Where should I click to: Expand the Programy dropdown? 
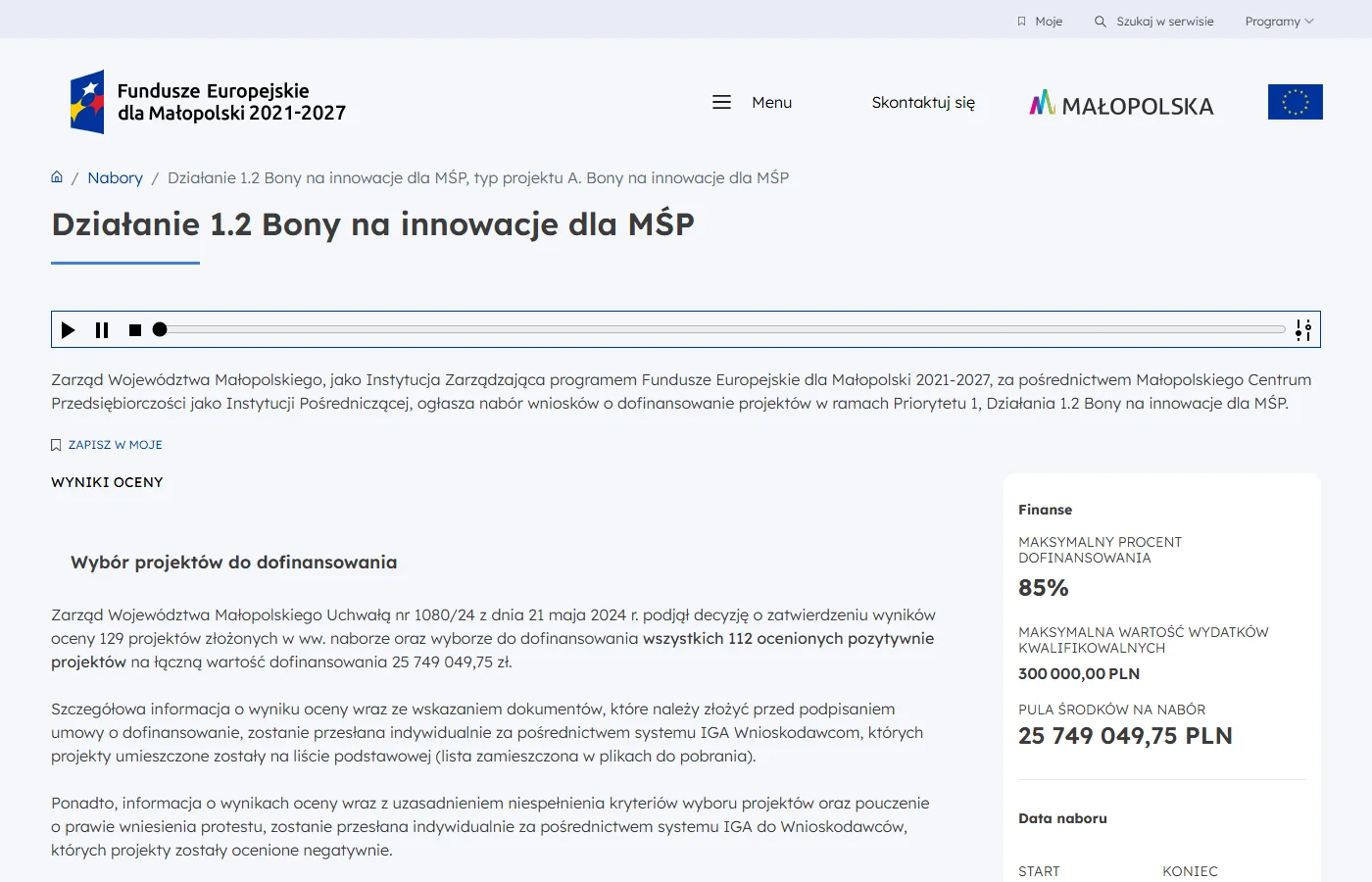coord(1279,22)
